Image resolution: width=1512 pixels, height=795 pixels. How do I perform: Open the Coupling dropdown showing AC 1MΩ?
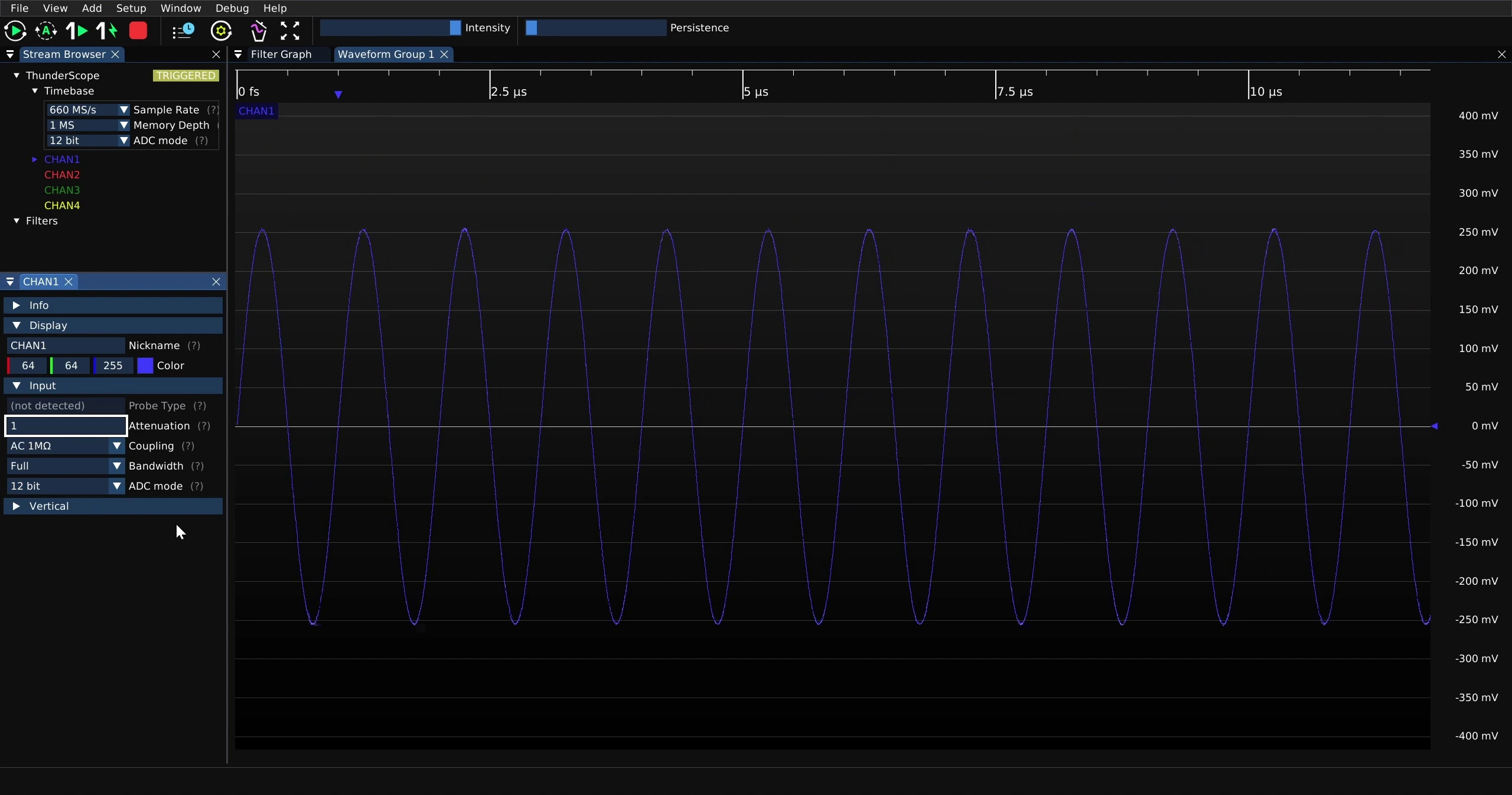[65, 446]
